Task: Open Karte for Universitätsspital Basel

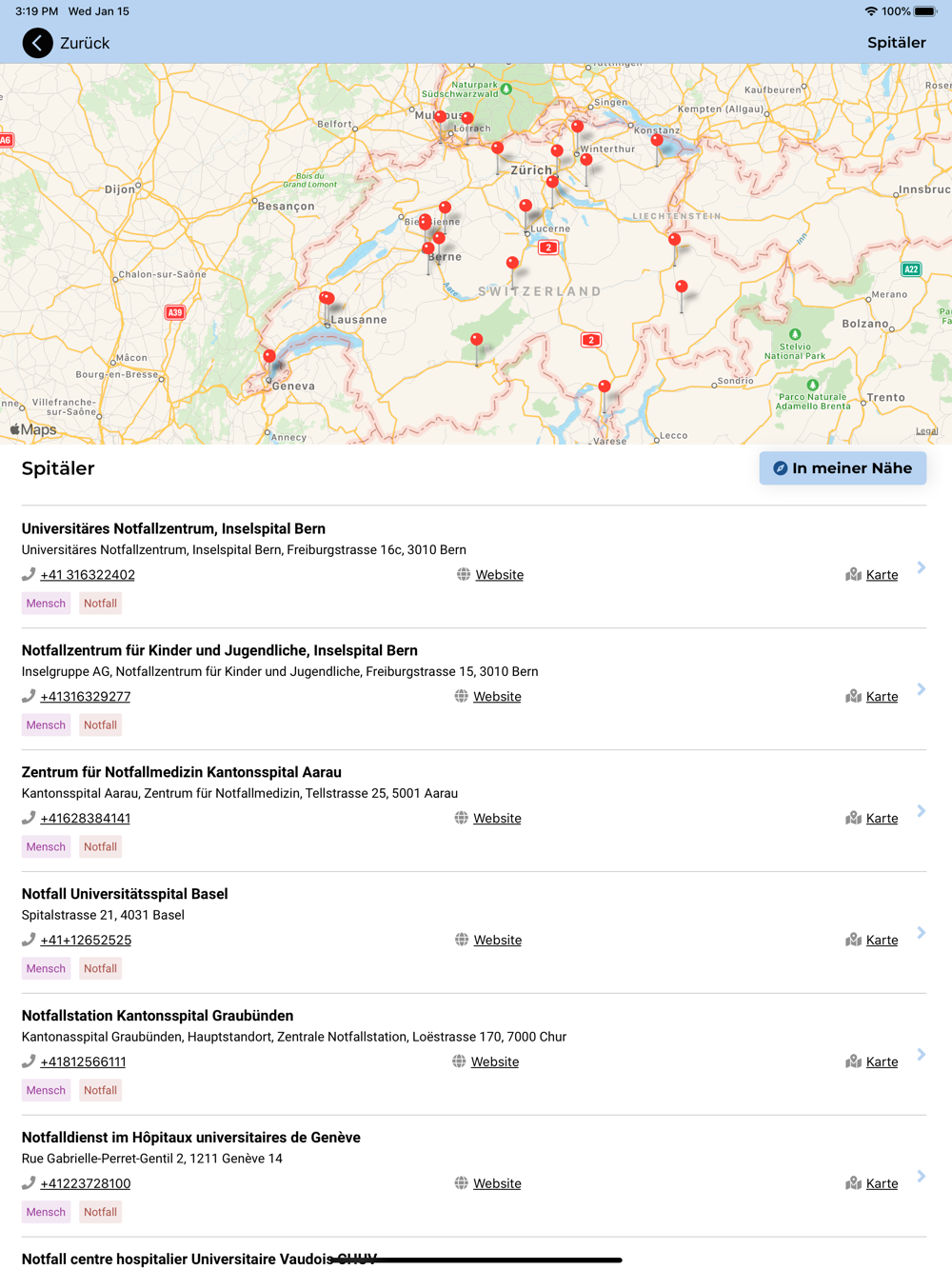Action: tap(883, 941)
